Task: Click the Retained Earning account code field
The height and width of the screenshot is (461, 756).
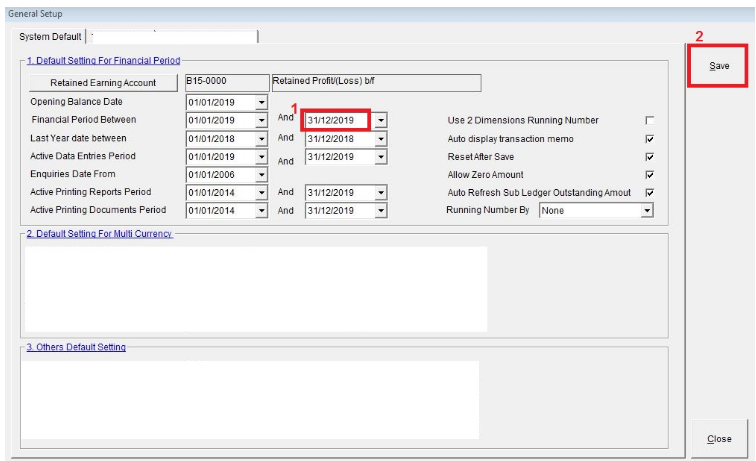Action: coord(225,82)
